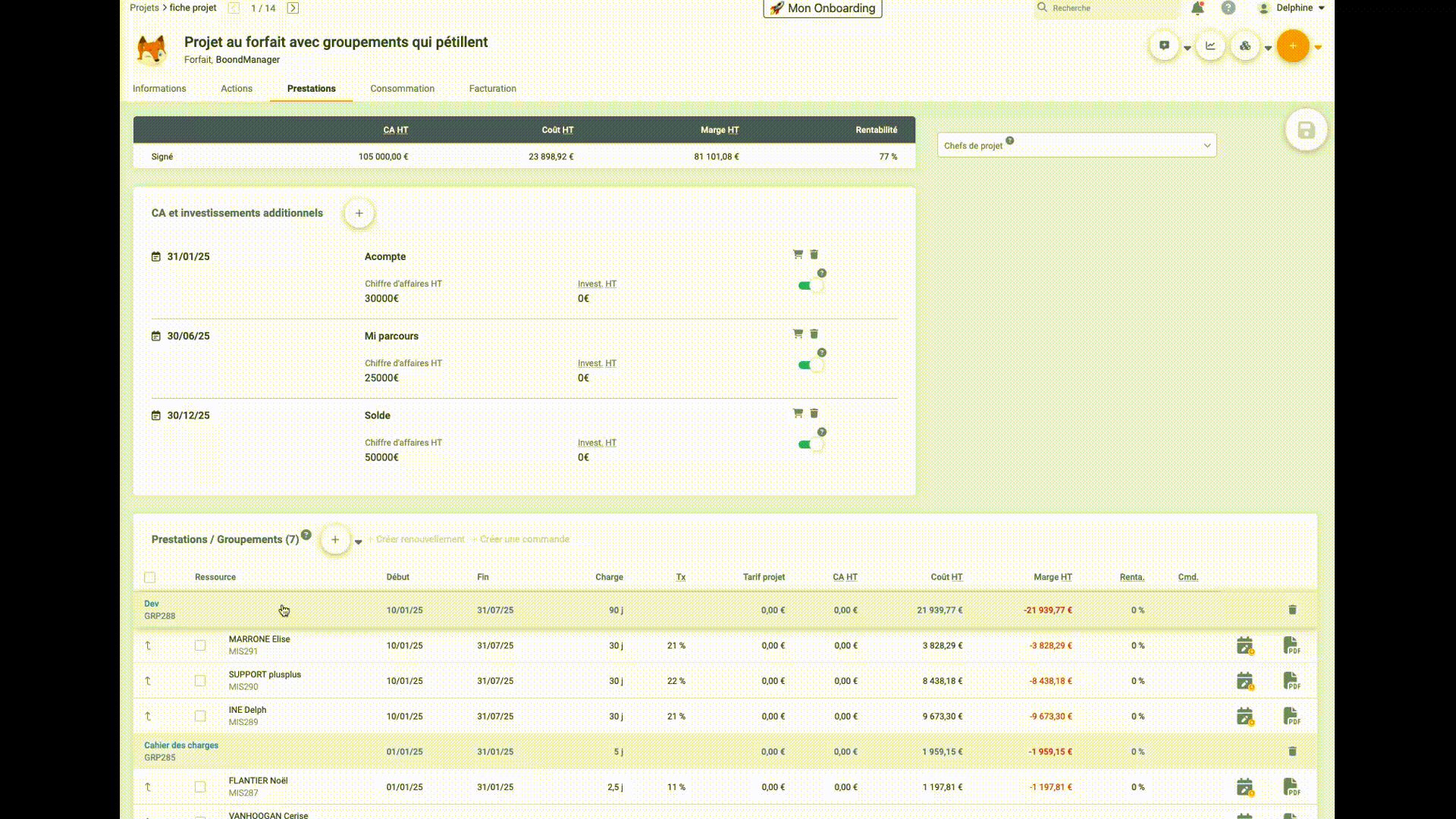
Task: Open calendar icon for date 30/06/25
Action: (156, 336)
